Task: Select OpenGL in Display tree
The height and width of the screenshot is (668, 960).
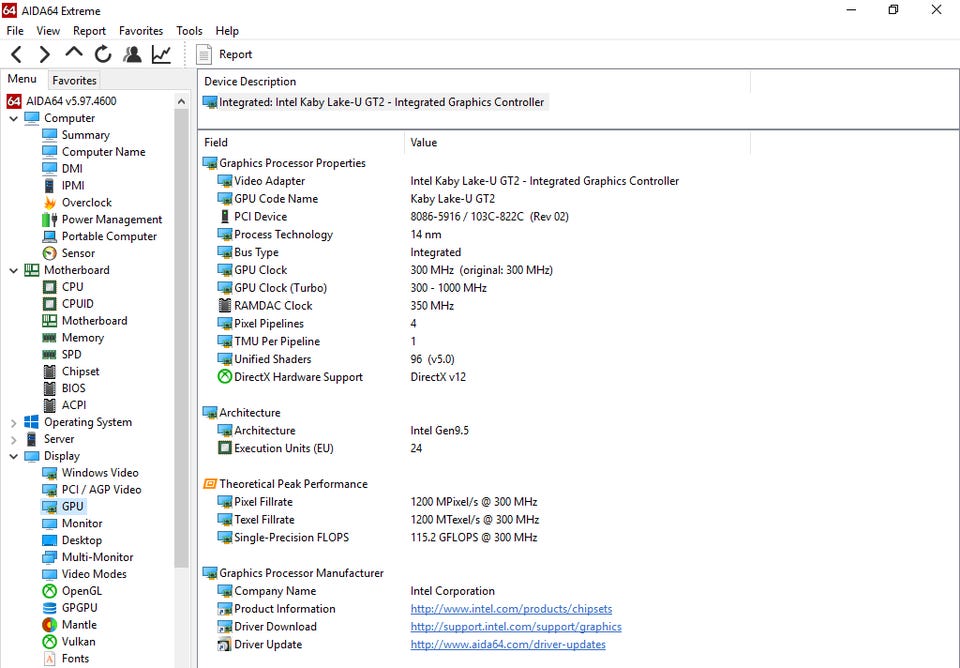Action: 72,591
